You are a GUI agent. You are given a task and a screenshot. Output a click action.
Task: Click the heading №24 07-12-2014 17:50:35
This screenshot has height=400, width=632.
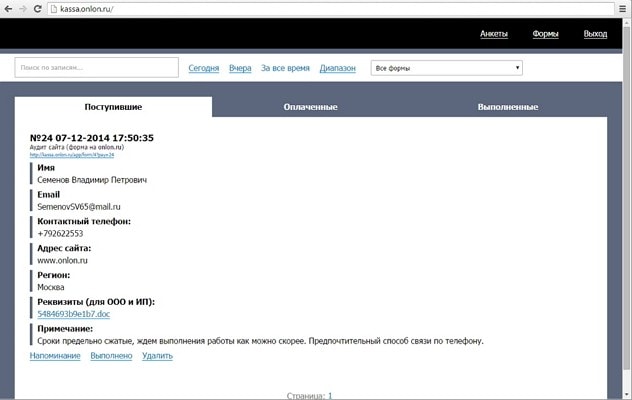[x=91, y=138]
